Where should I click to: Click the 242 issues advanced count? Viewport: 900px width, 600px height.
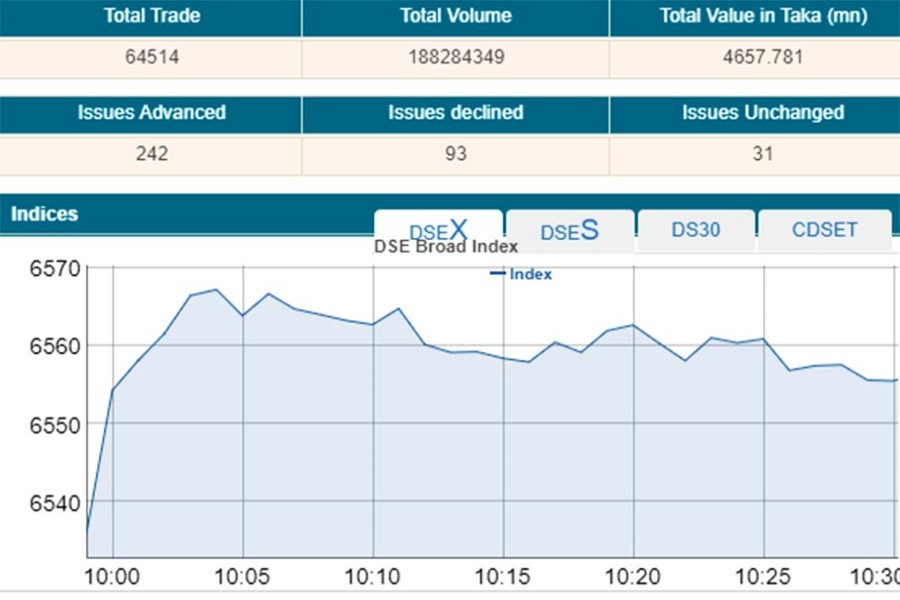(151, 154)
